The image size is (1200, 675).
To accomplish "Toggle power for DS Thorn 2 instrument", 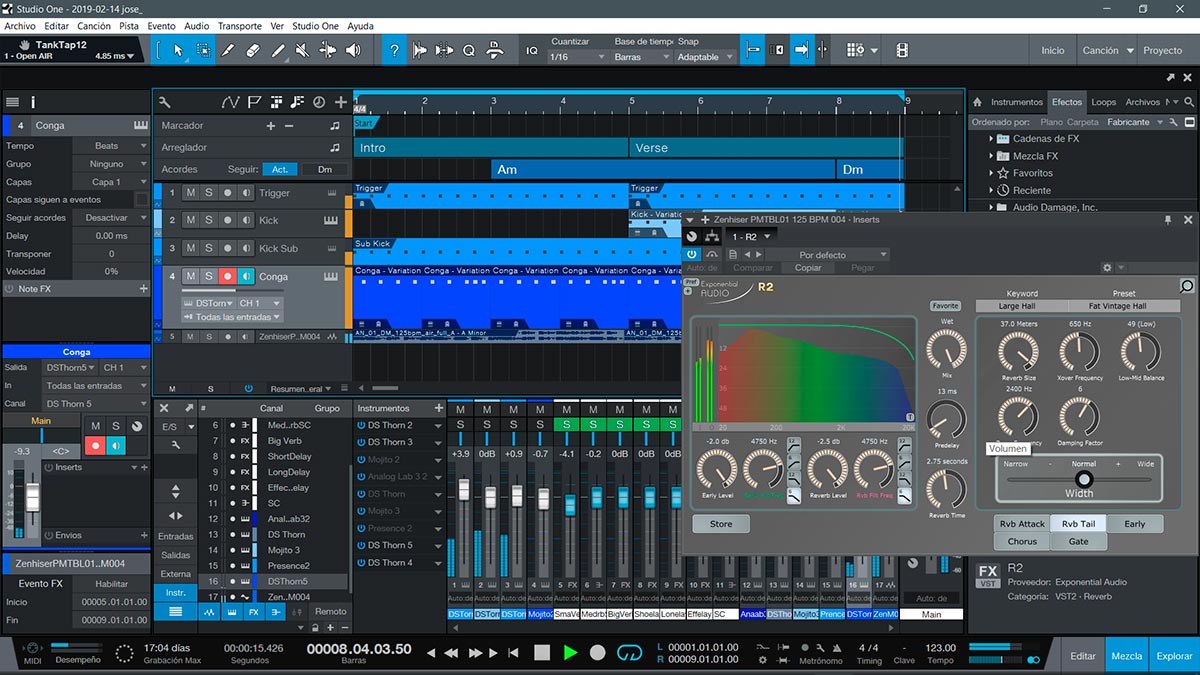I will click(x=361, y=425).
